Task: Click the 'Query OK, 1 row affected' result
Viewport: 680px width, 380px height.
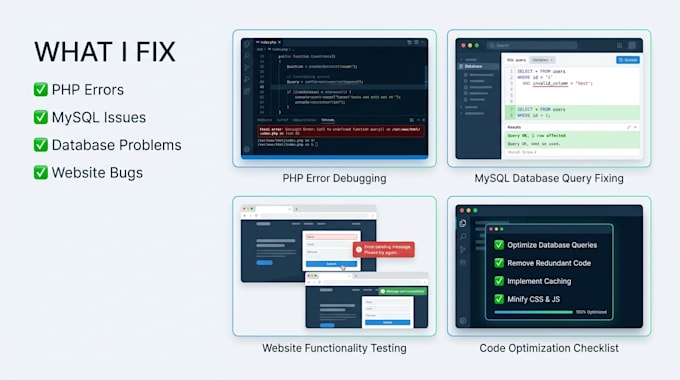Action: pyautogui.click(x=536, y=135)
